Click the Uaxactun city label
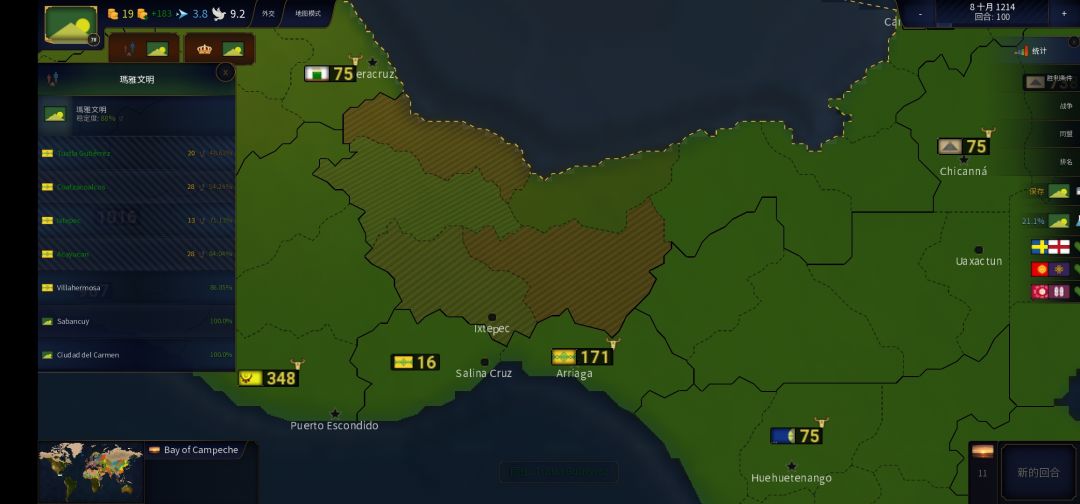The width and height of the screenshot is (1080, 504). click(x=979, y=261)
